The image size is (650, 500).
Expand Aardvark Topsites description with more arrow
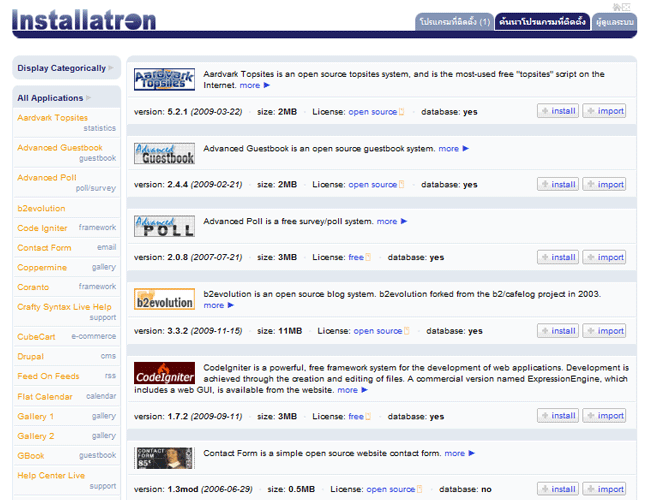click(255, 85)
